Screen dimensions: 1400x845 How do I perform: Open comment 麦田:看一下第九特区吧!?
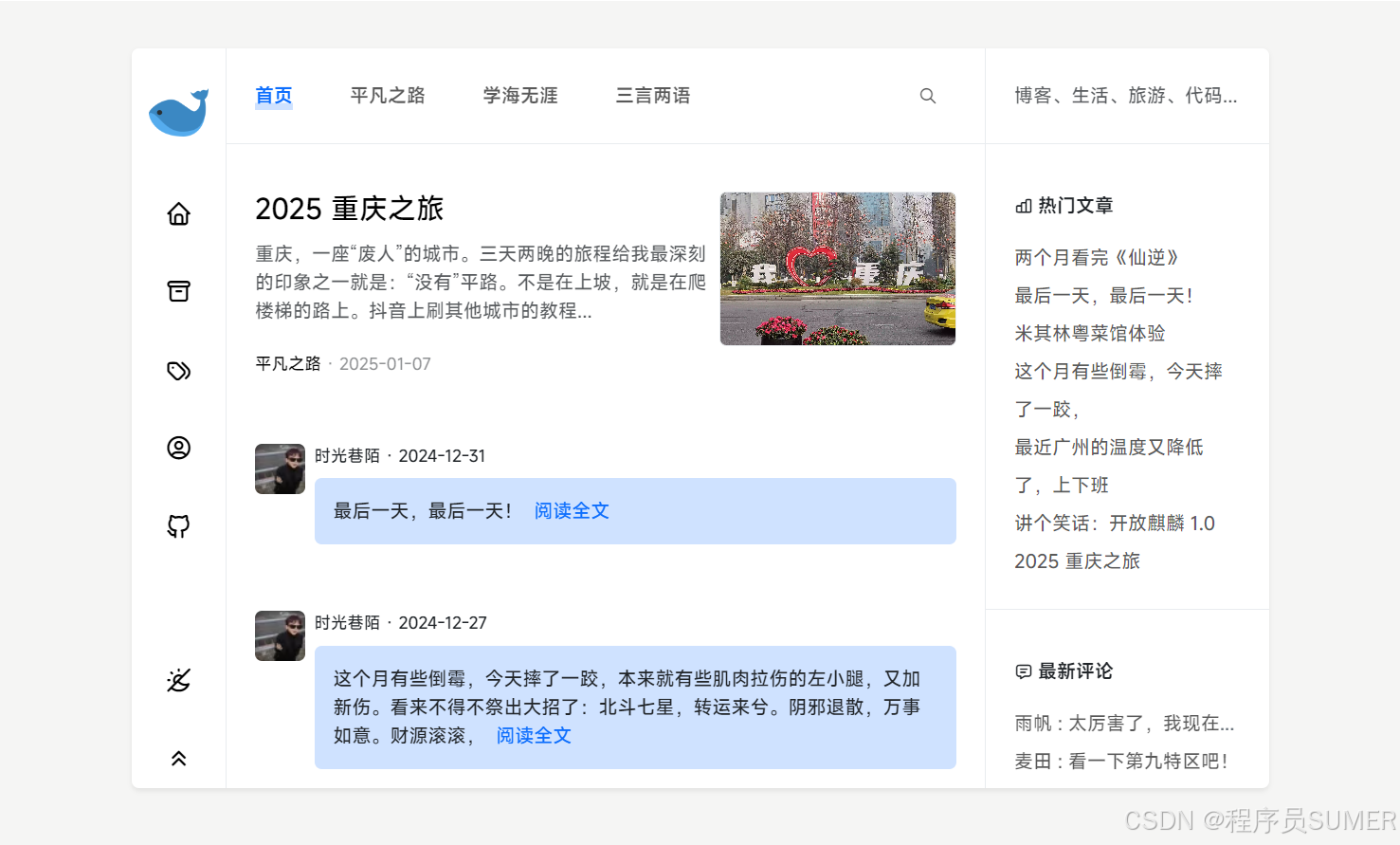[1121, 762]
